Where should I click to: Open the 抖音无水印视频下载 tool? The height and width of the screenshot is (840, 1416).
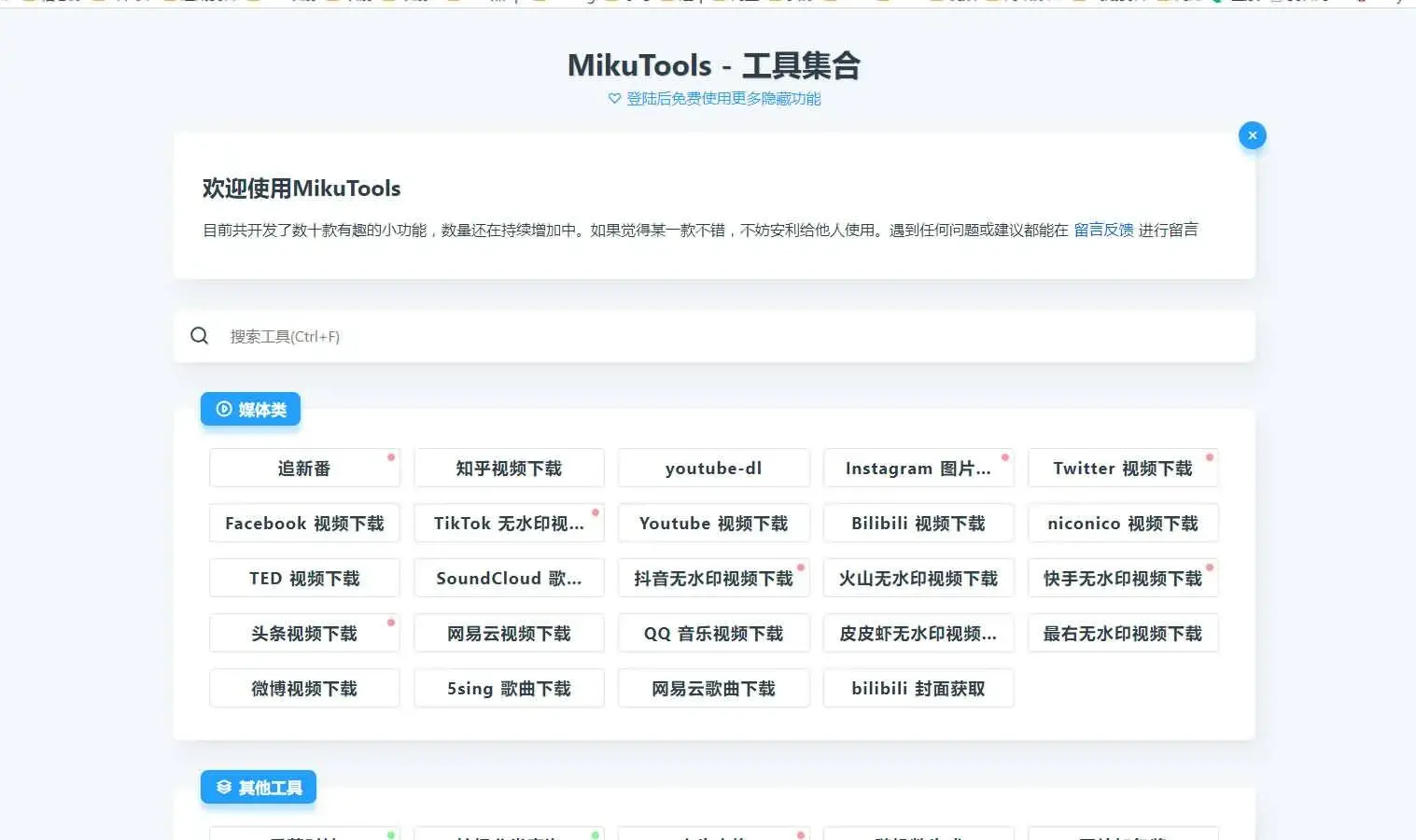tap(714, 579)
